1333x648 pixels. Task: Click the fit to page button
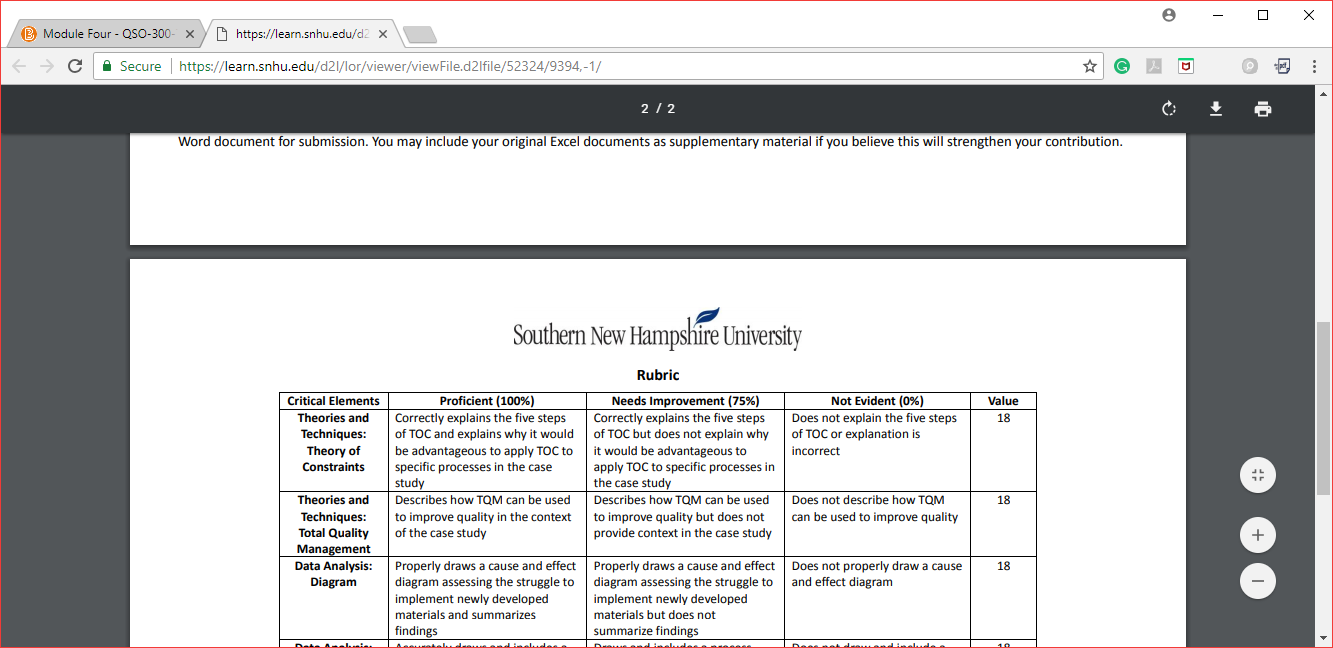[1258, 475]
